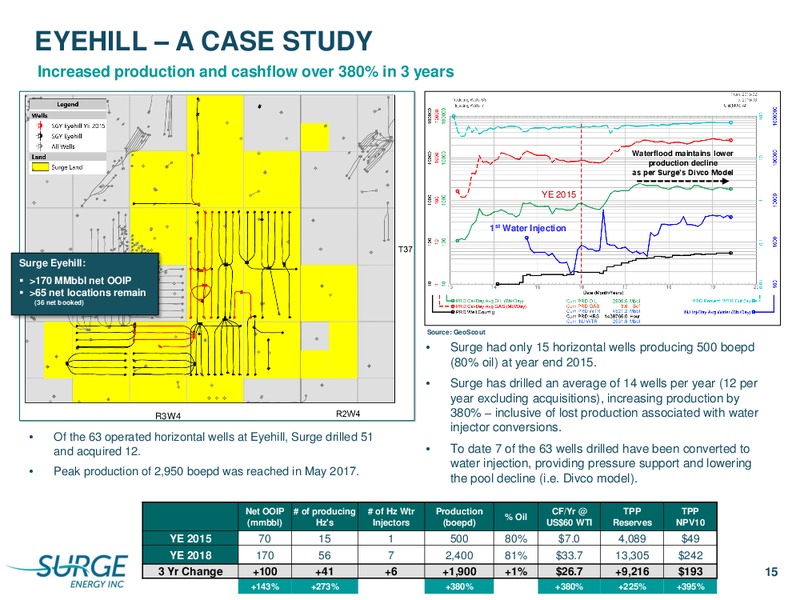Select '>65 net locations remain' callout line

87,292
